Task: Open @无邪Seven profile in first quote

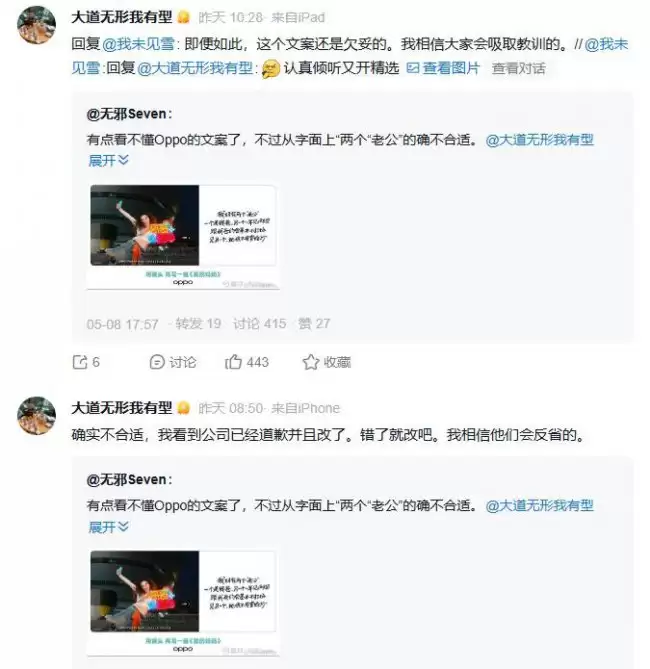Action: tap(129, 114)
